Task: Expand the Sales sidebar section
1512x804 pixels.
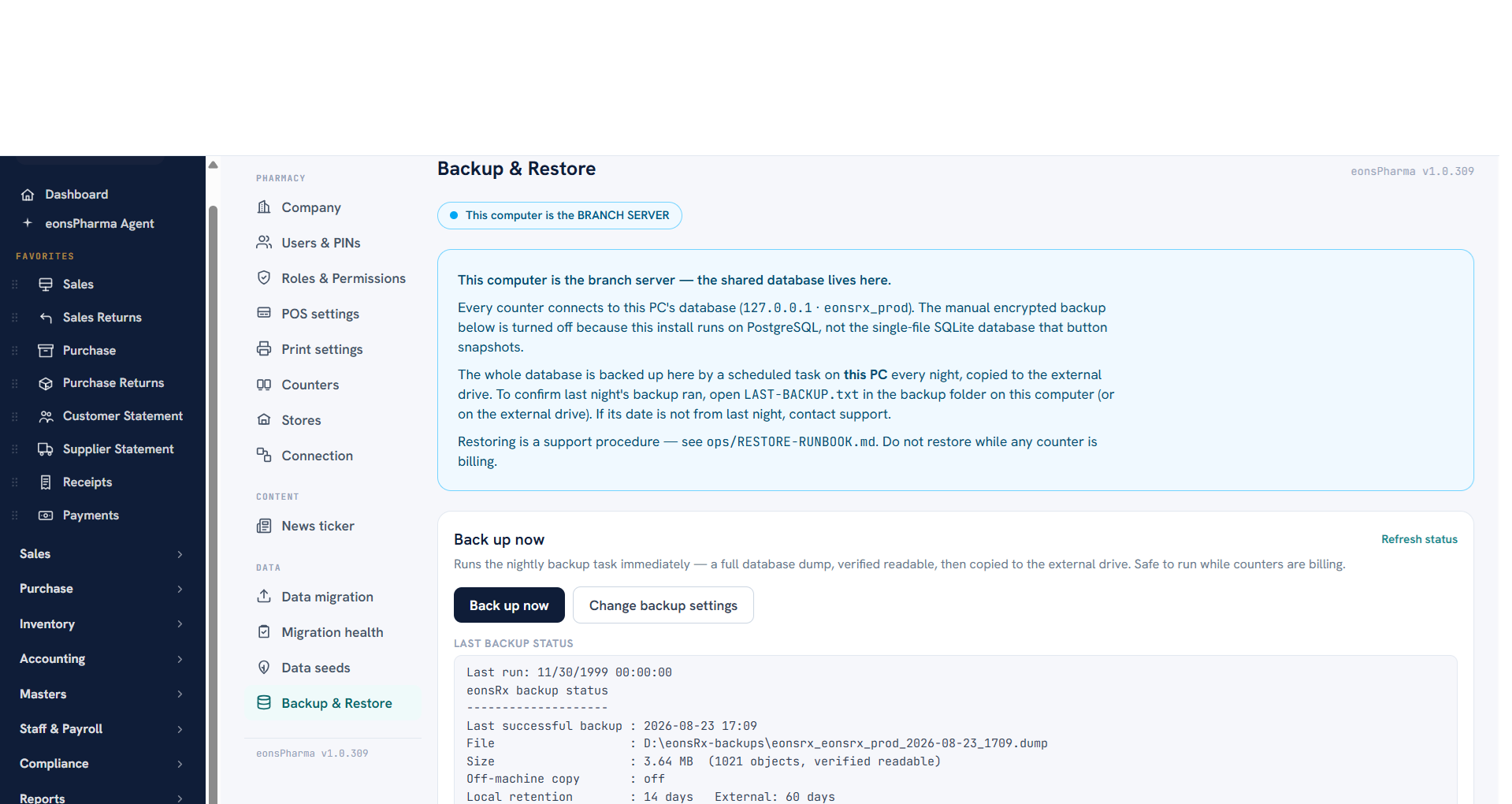Action: 102,554
